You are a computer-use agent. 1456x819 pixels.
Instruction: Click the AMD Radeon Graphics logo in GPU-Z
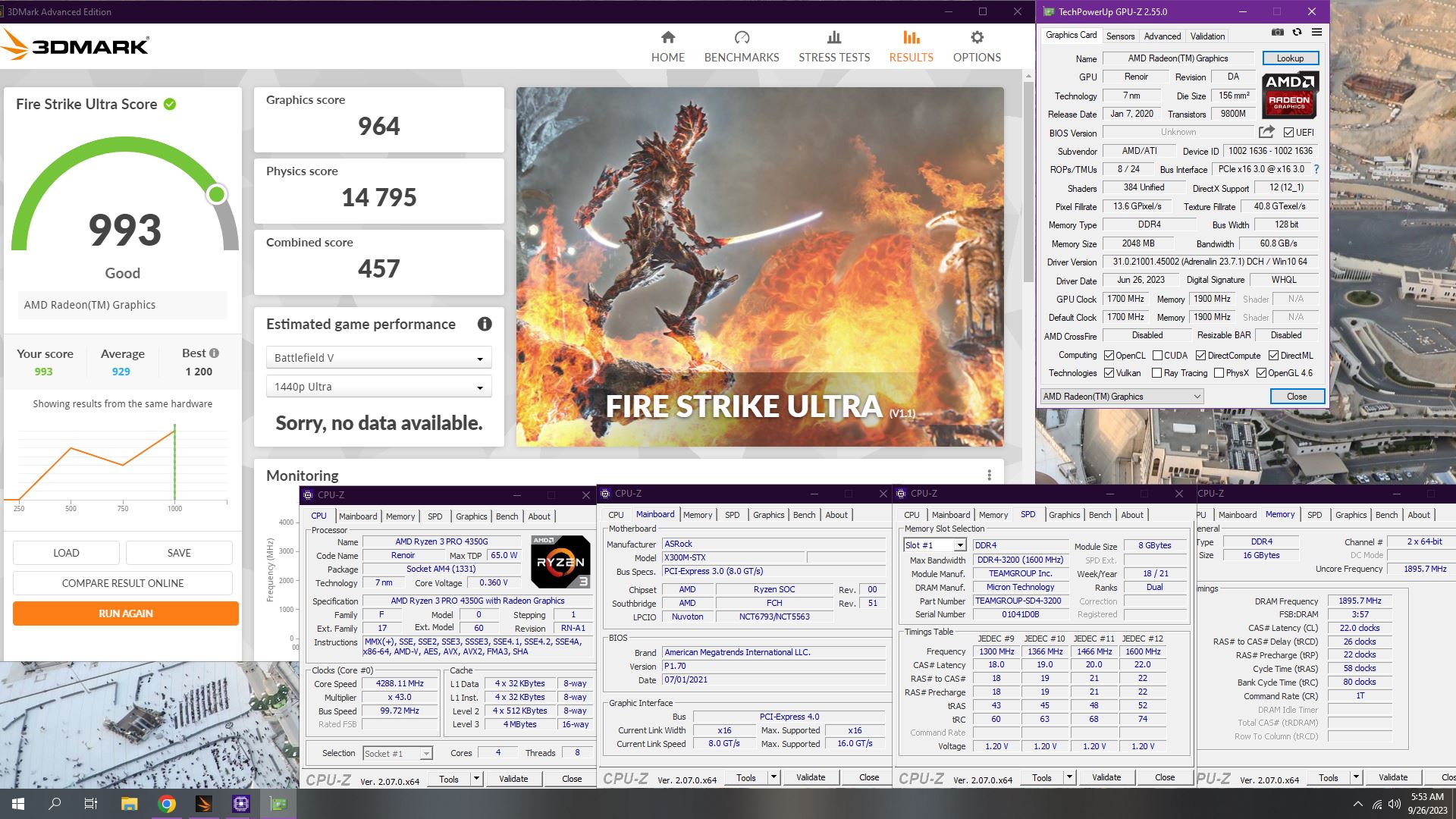click(1290, 94)
